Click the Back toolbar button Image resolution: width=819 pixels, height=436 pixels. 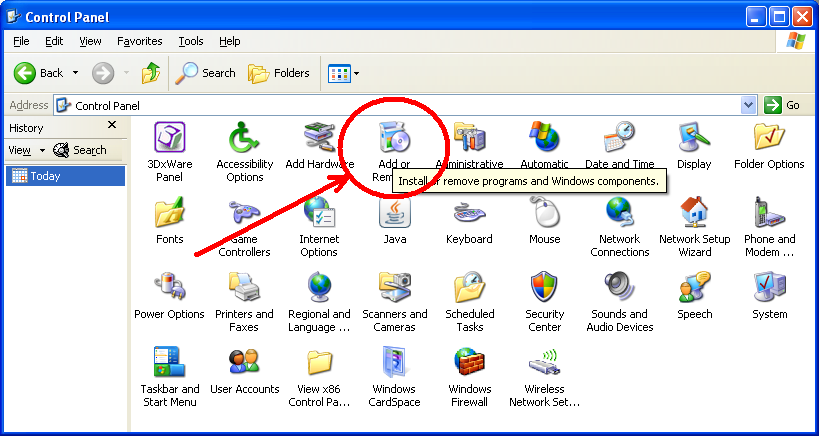[38, 73]
